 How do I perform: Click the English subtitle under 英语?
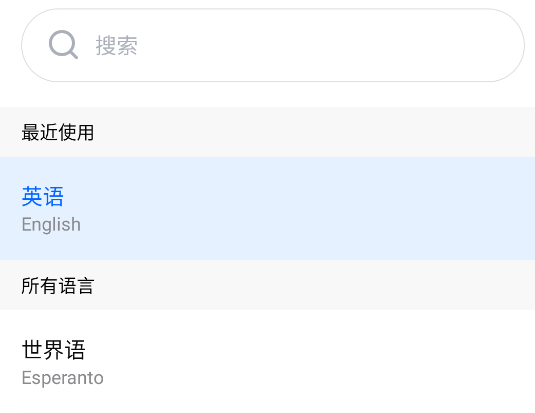[x=51, y=225]
